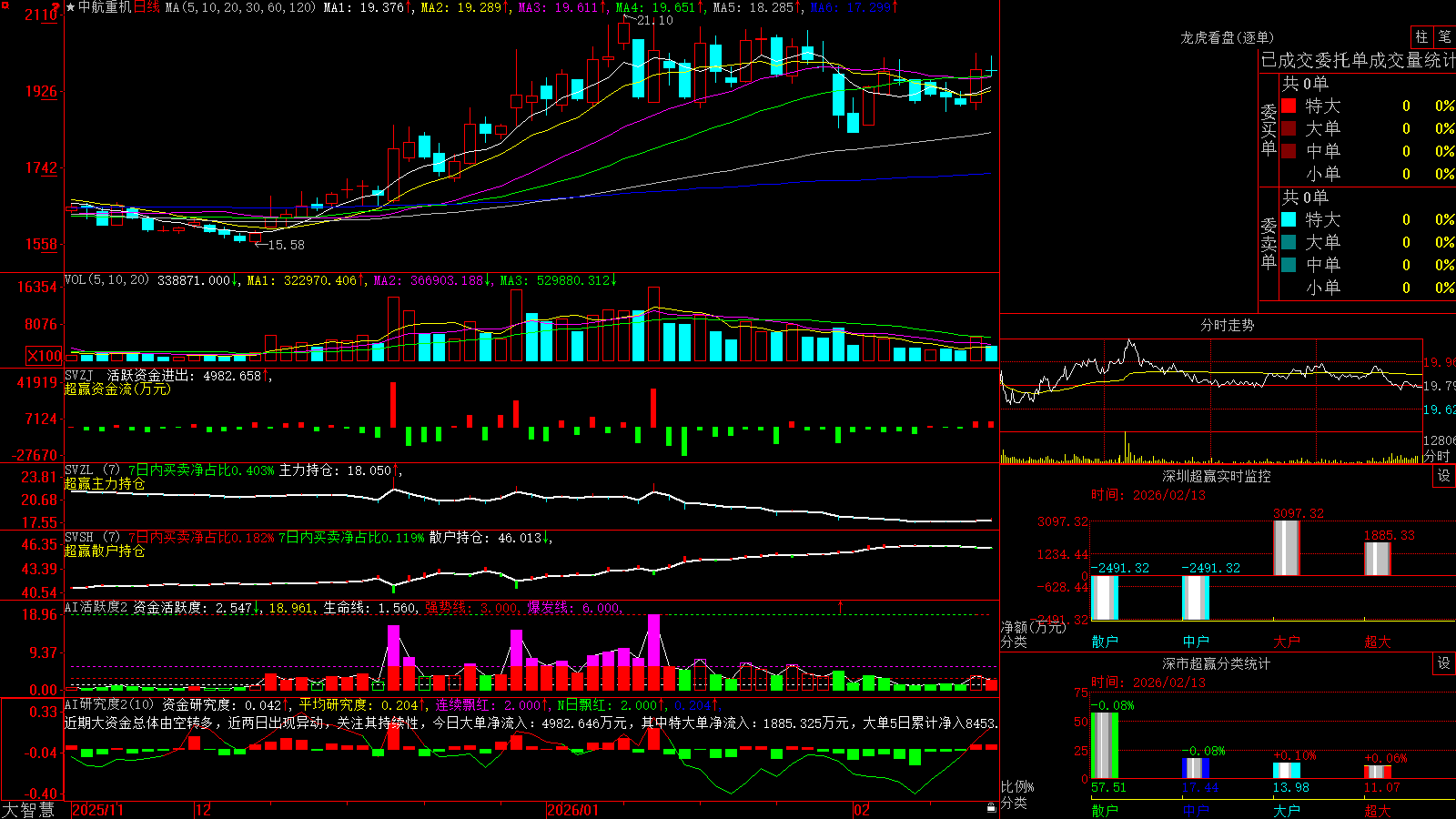
Task: Click 超大 label in the realtime monitor chart
Action: pos(1378,642)
